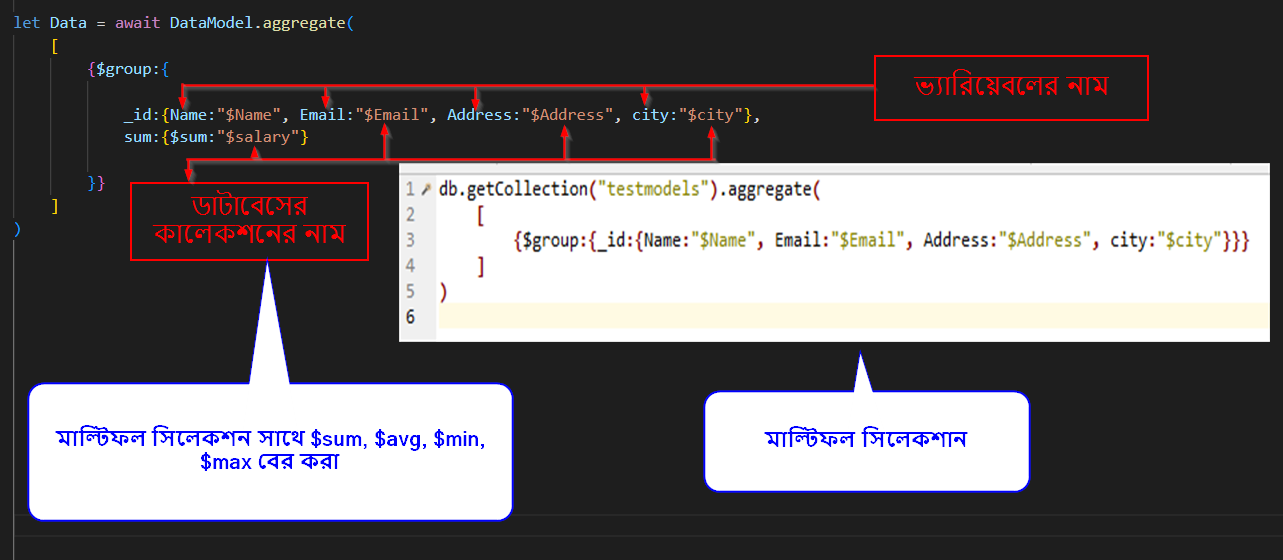Viewport: 1283px width, 560px height.
Task: Click line number 3 in the shell gutter
Action: pyautogui.click(x=410, y=241)
